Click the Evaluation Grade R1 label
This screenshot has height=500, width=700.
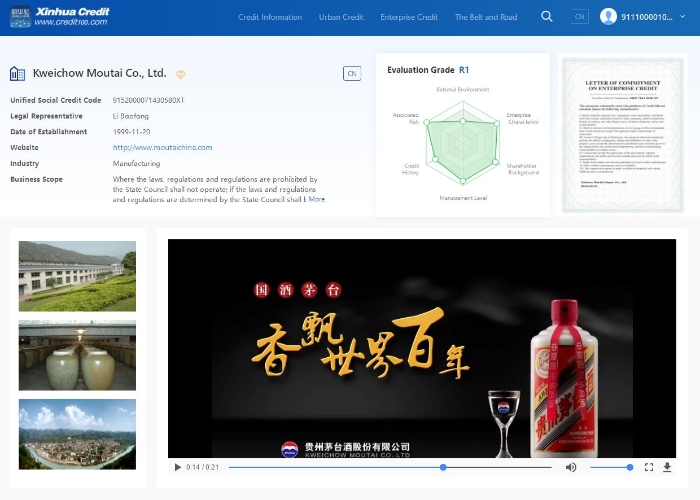[x=428, y=70]
